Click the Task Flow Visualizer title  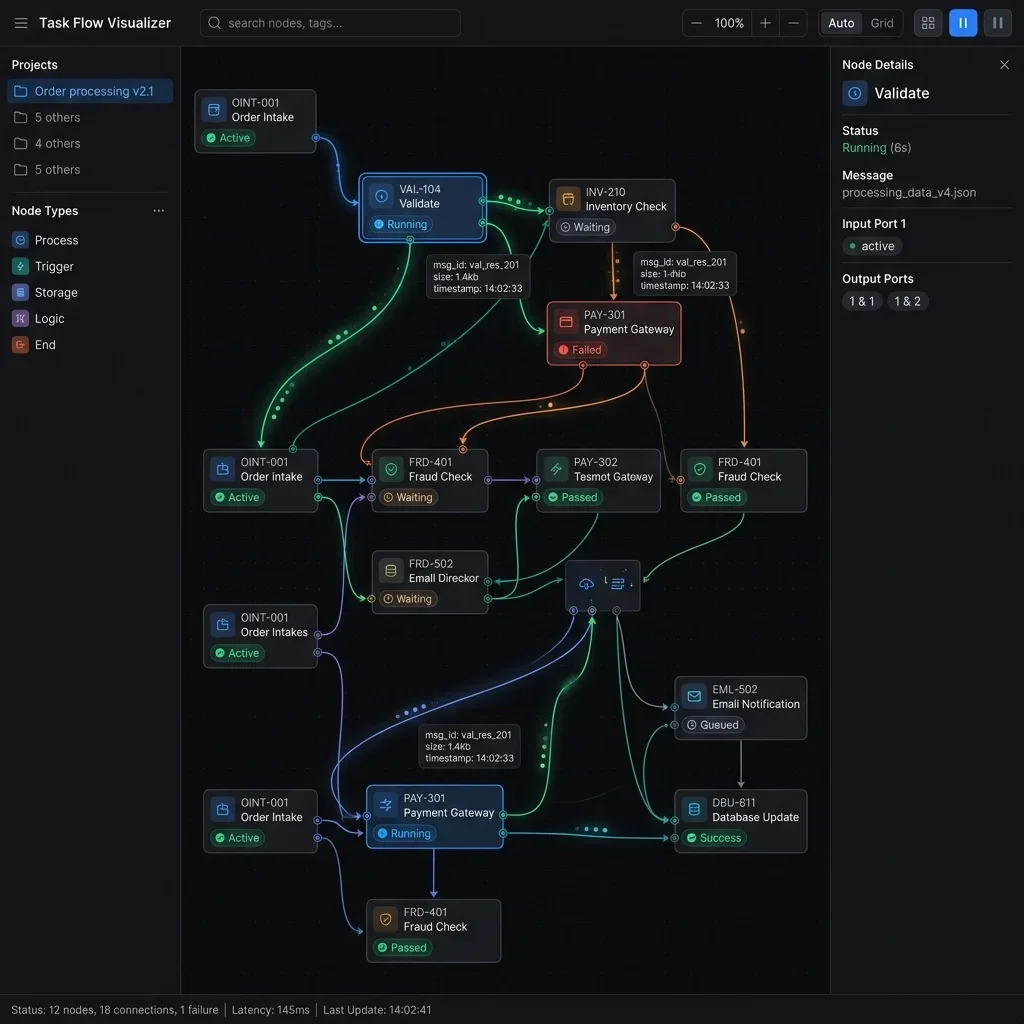click(104, 23)
